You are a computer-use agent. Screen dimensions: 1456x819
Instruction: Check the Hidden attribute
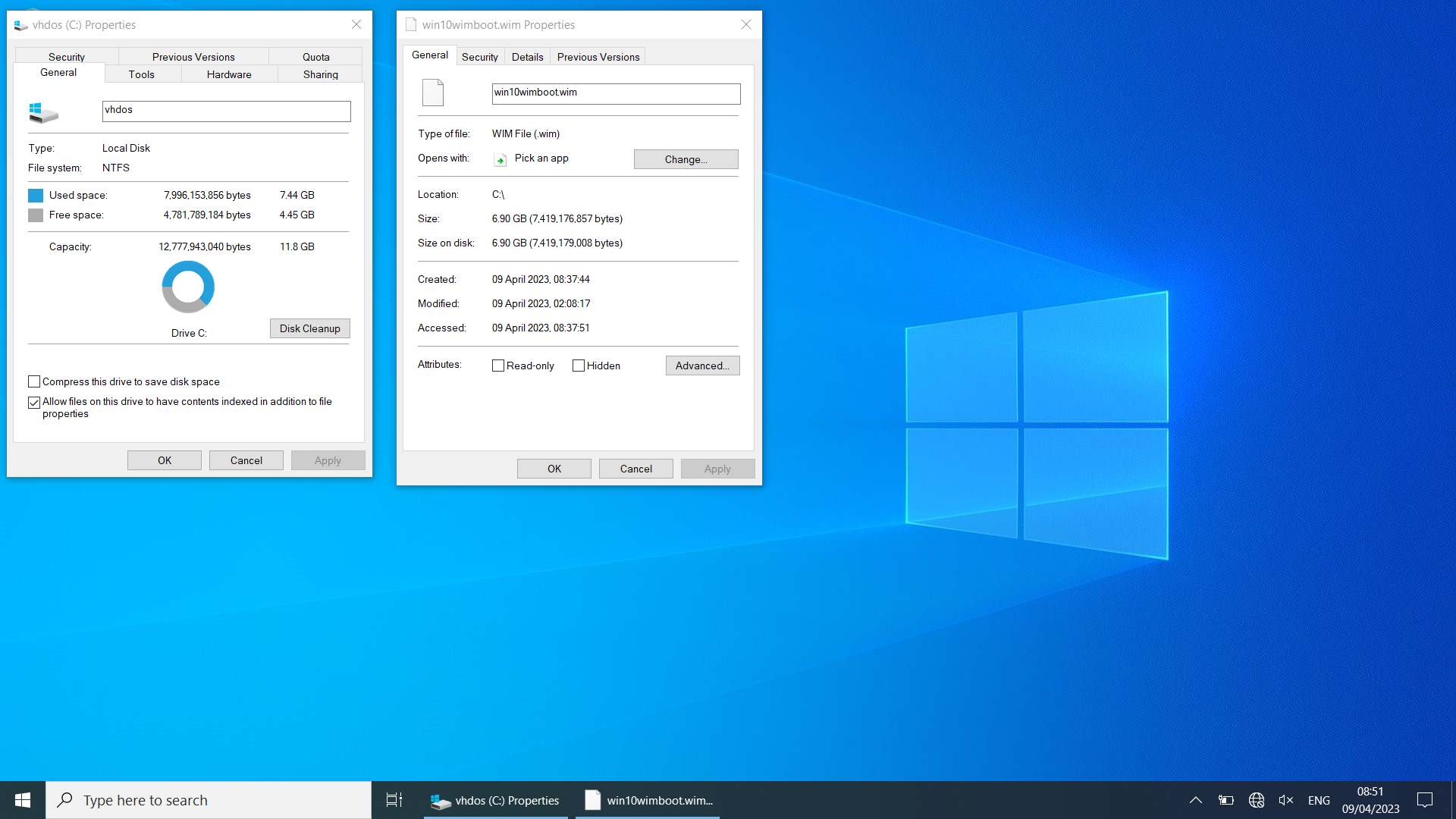click(579, 366)
